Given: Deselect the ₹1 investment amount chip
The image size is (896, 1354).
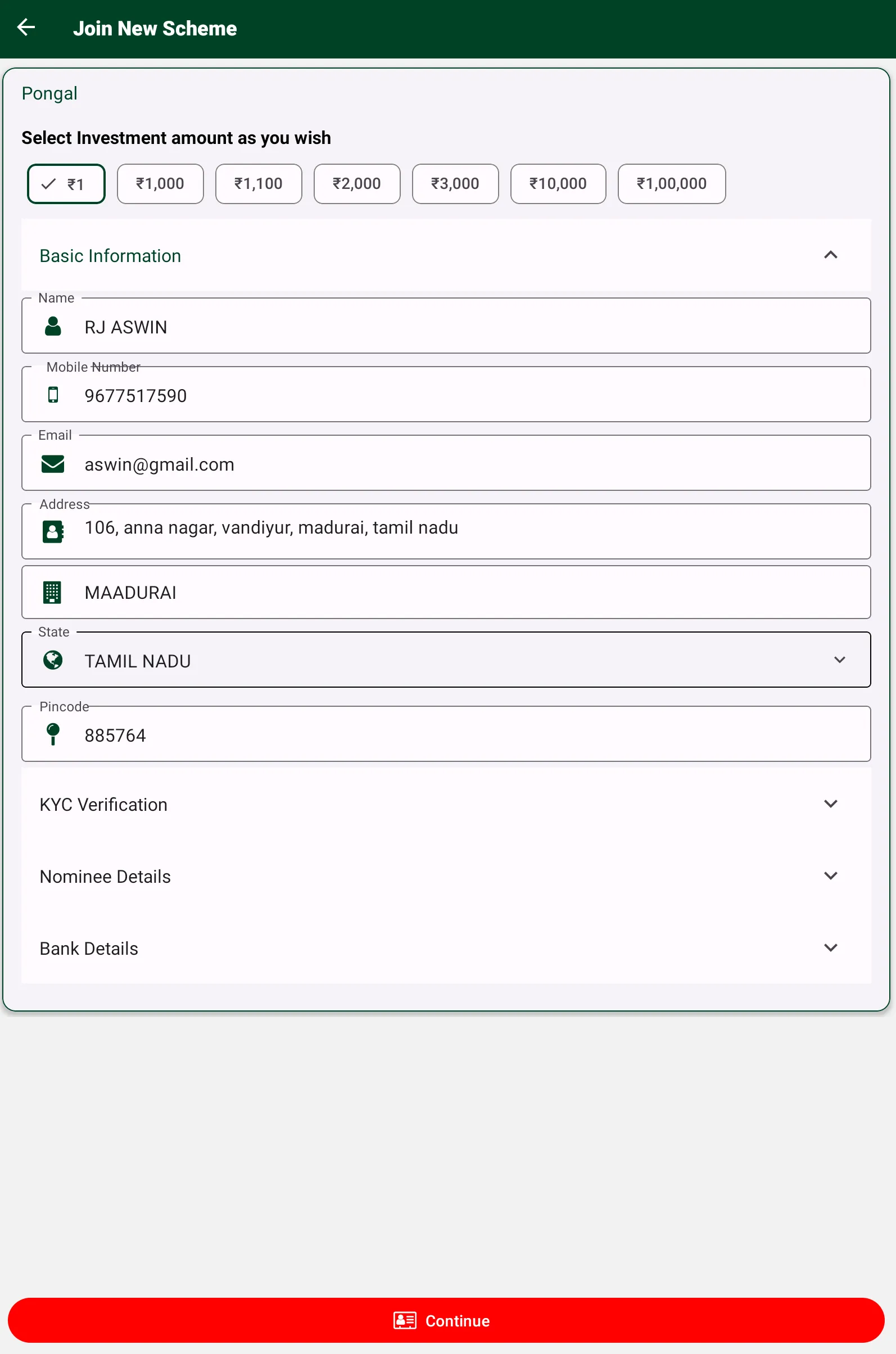Looking at the screenshot, I should 66,184.
